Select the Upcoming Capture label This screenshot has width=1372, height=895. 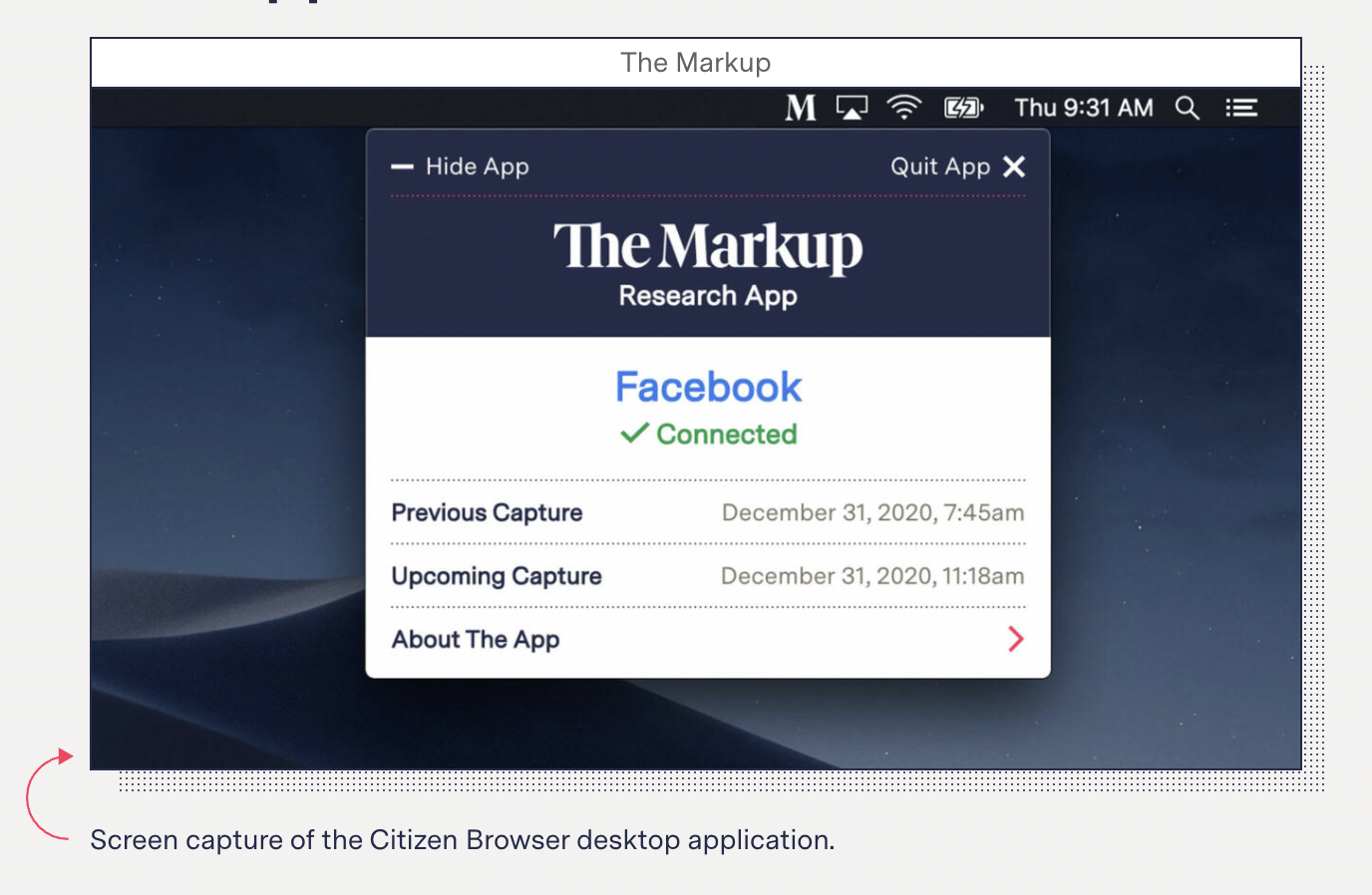[497, 576]
